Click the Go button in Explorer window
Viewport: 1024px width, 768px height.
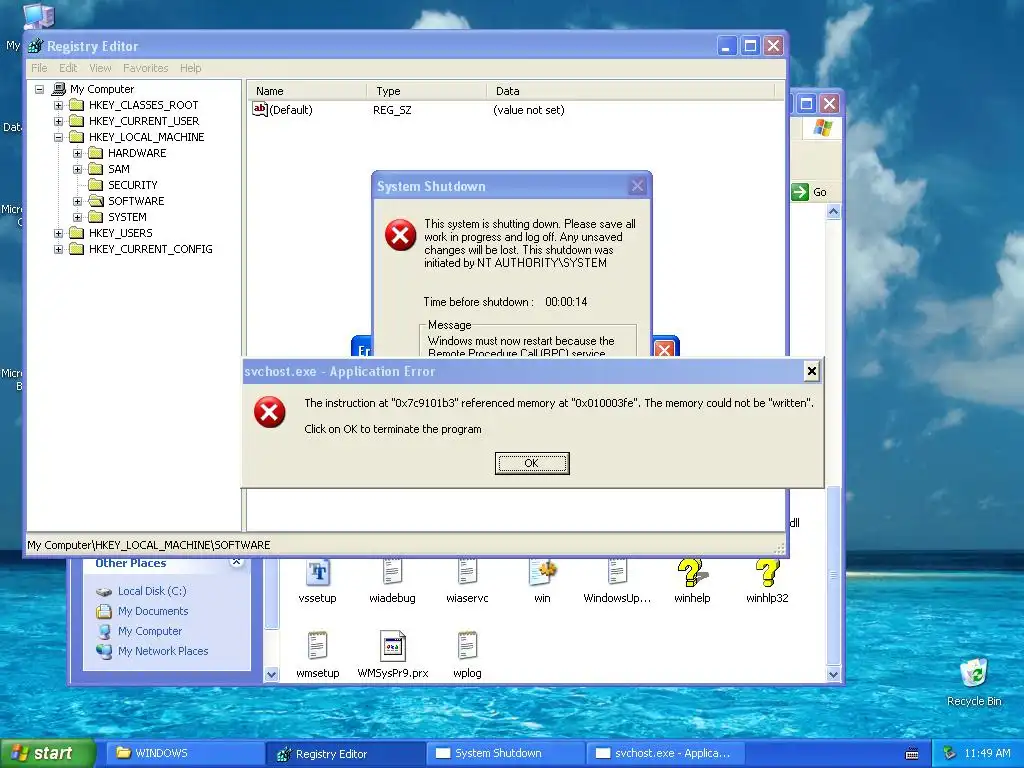coord(809,192)
